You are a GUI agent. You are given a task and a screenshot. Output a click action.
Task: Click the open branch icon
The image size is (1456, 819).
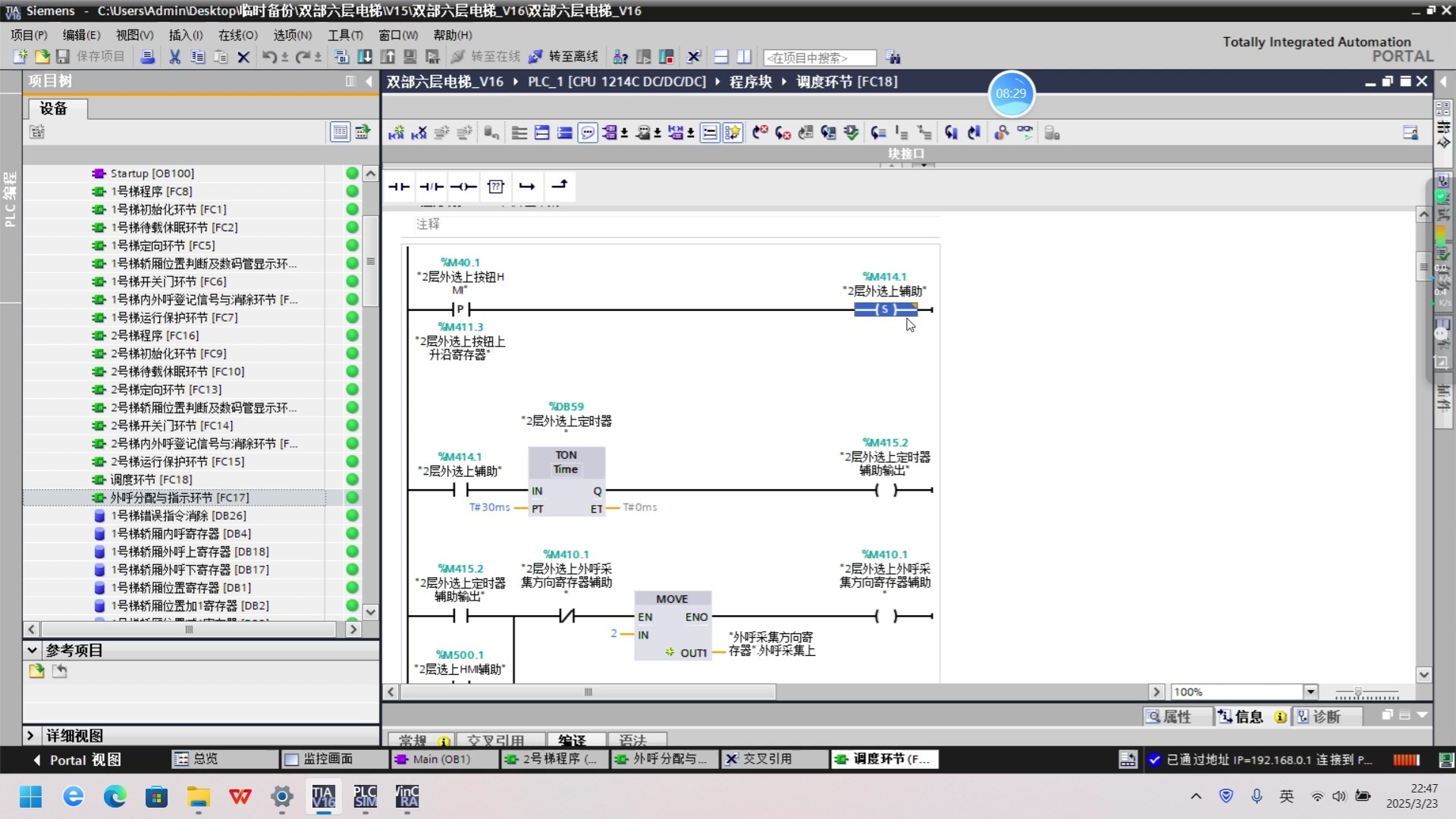[x=527, y=187]
